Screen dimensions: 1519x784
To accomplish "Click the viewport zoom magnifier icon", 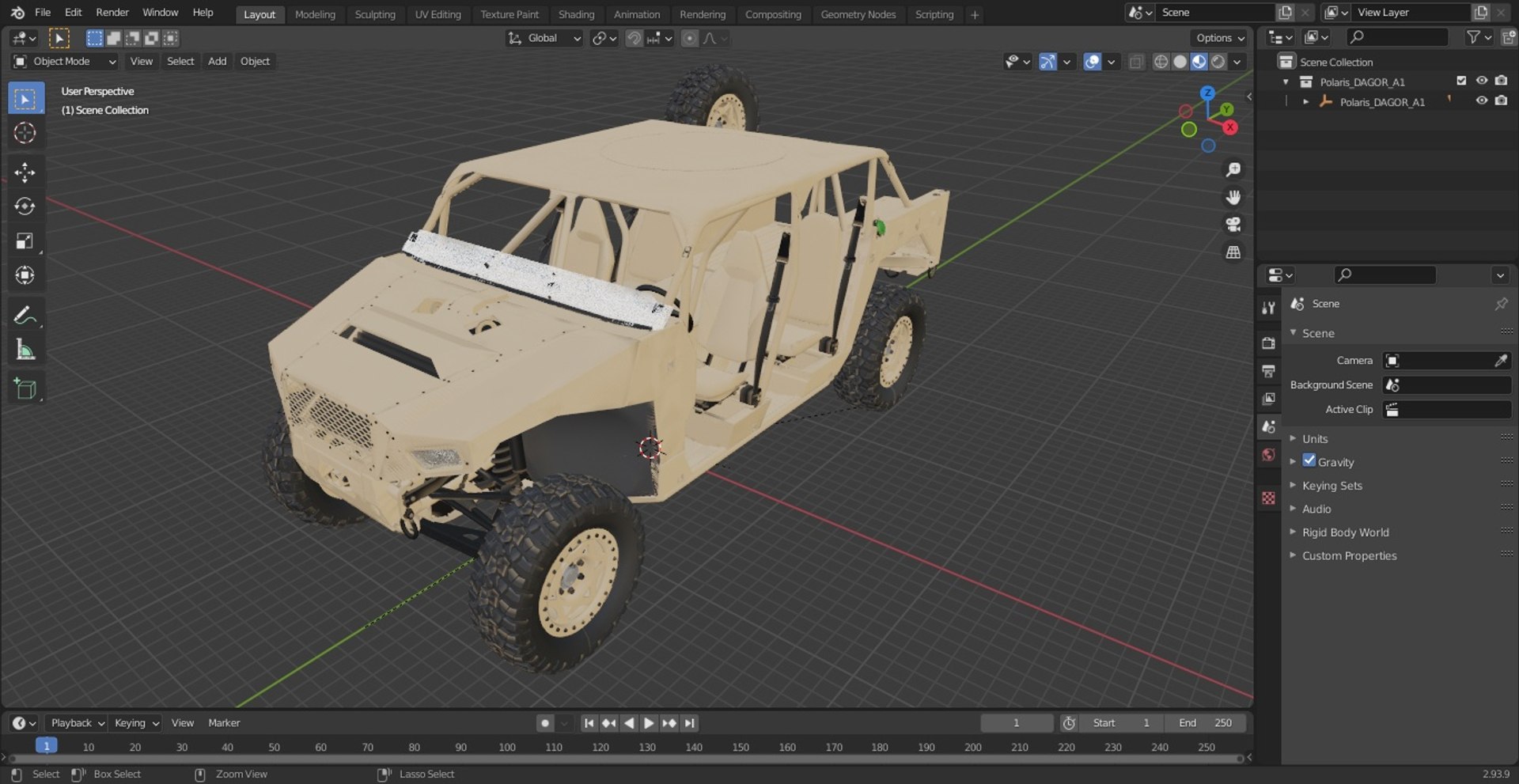I will point(1233,170).
